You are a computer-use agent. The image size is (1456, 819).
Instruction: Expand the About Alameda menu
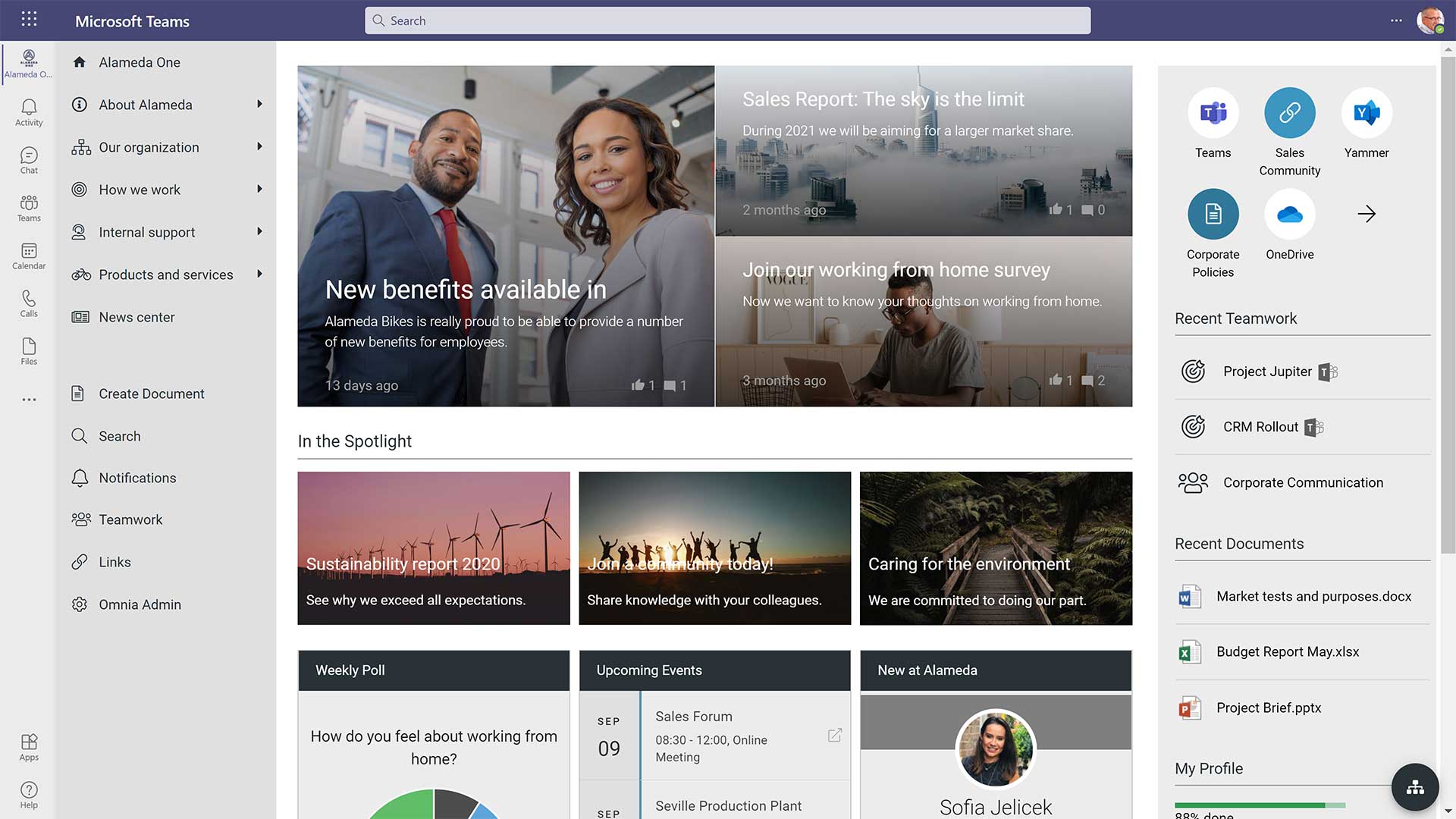[259, 104]
